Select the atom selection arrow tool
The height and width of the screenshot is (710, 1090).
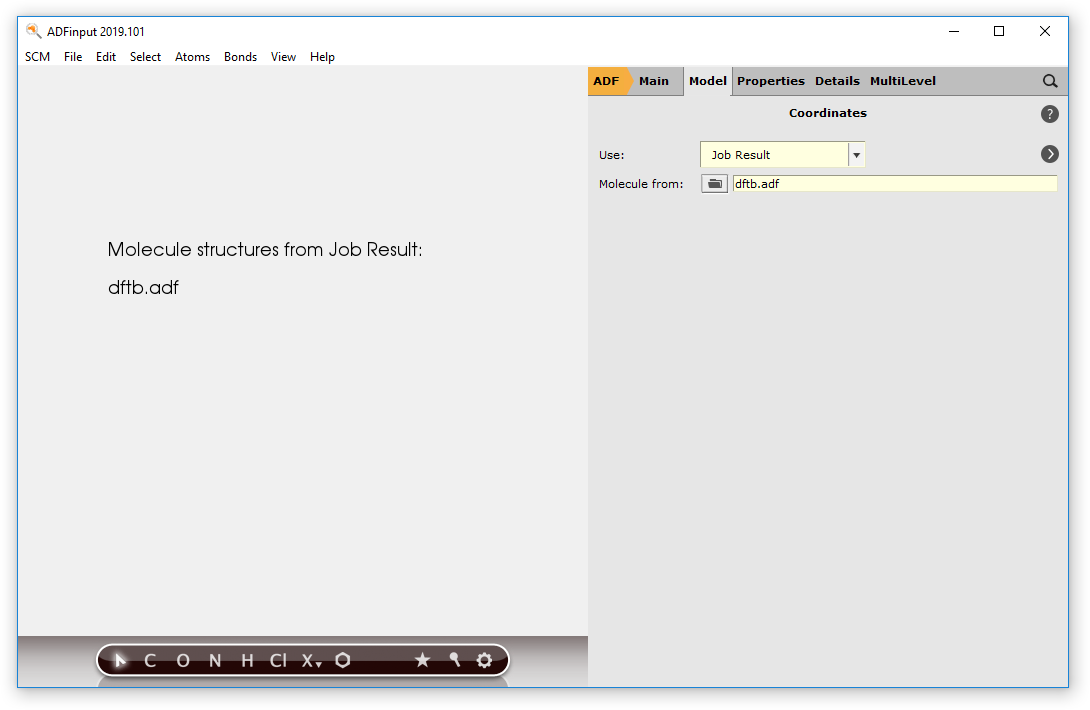(119, 660)
